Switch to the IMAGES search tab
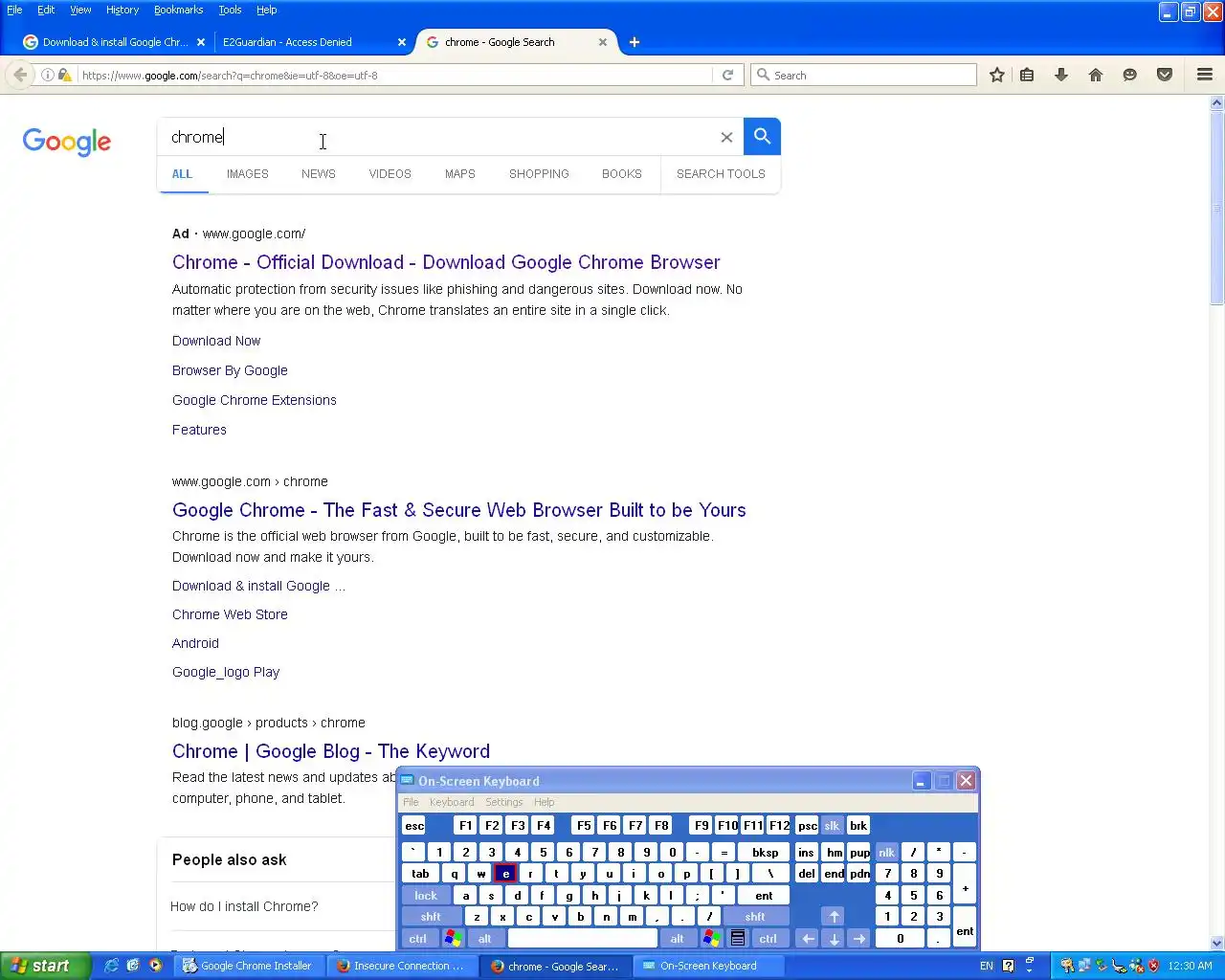Screen dimensions: 1225x980 click(247, 173)
